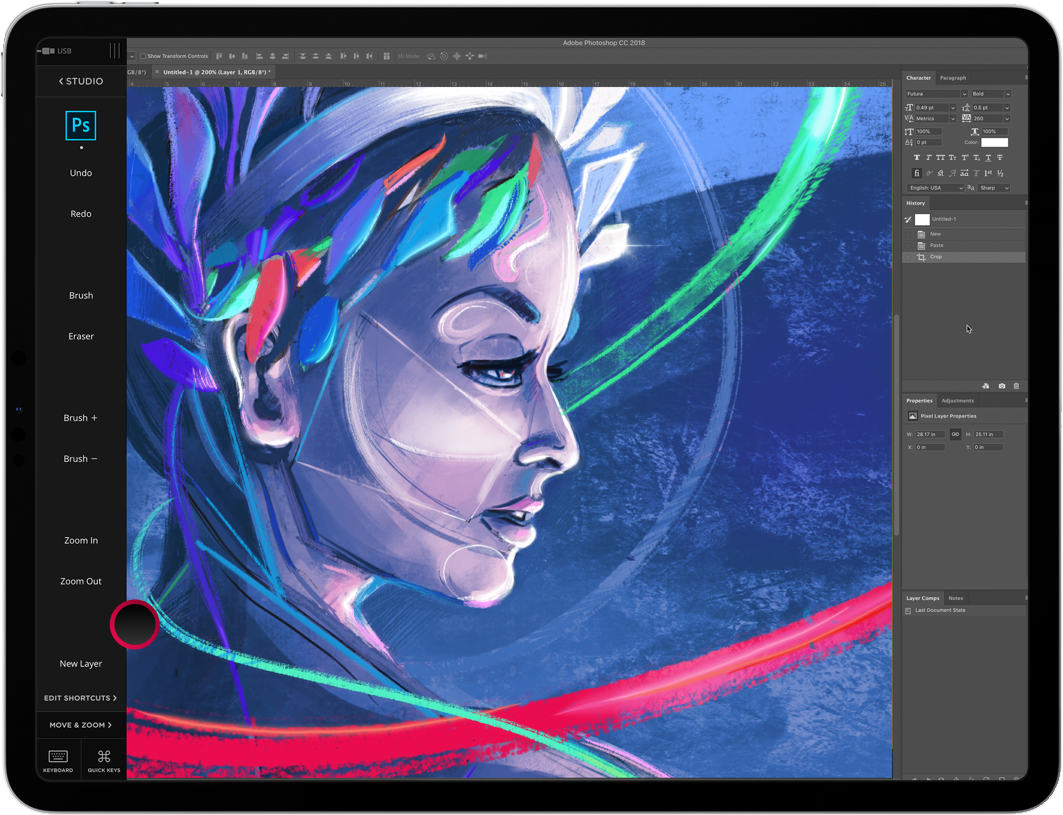Toggle standard ligatures (fi) icon
The image size is (1063, 815).
[917, 174]
